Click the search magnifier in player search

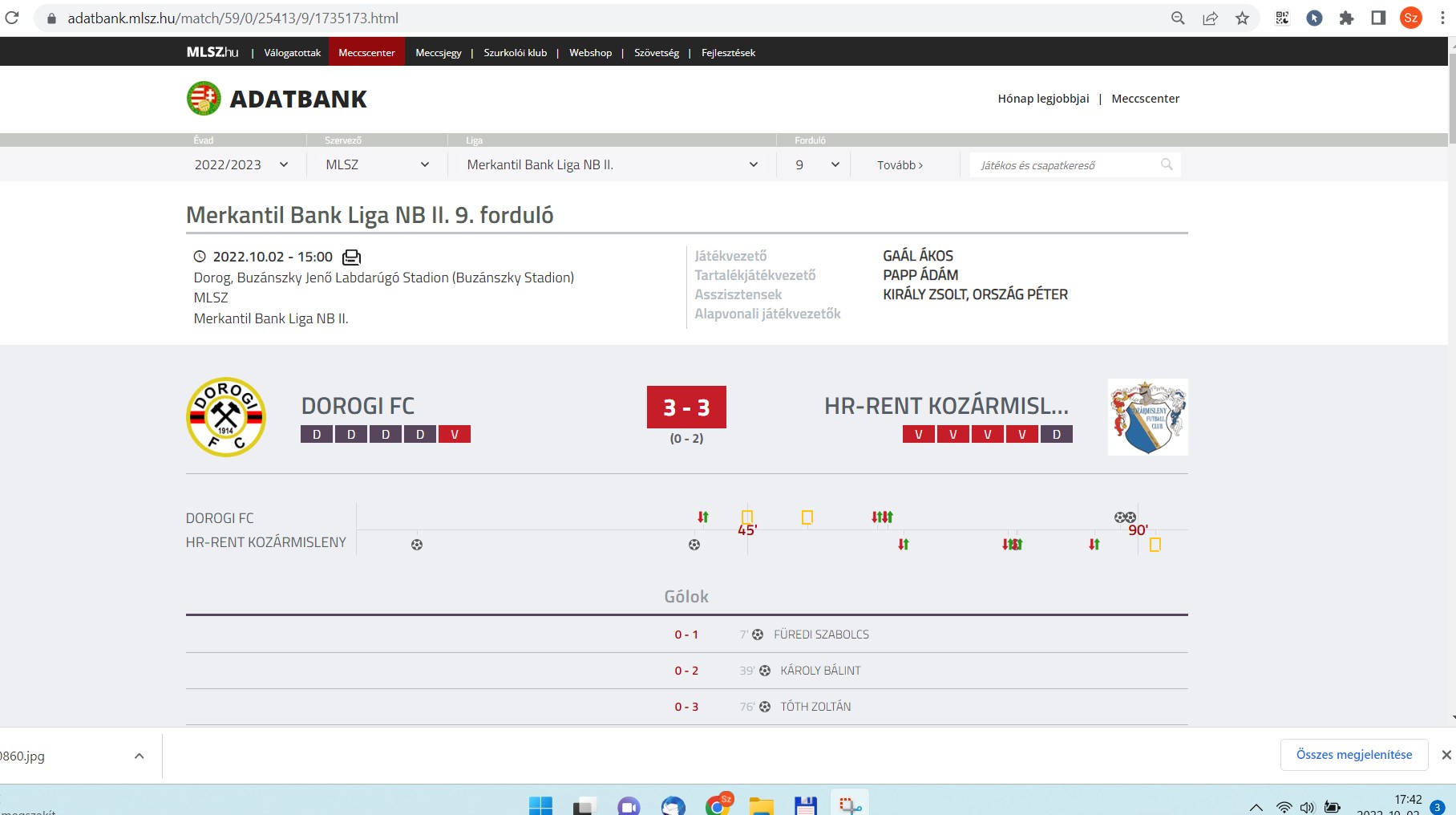point(1167,164)
